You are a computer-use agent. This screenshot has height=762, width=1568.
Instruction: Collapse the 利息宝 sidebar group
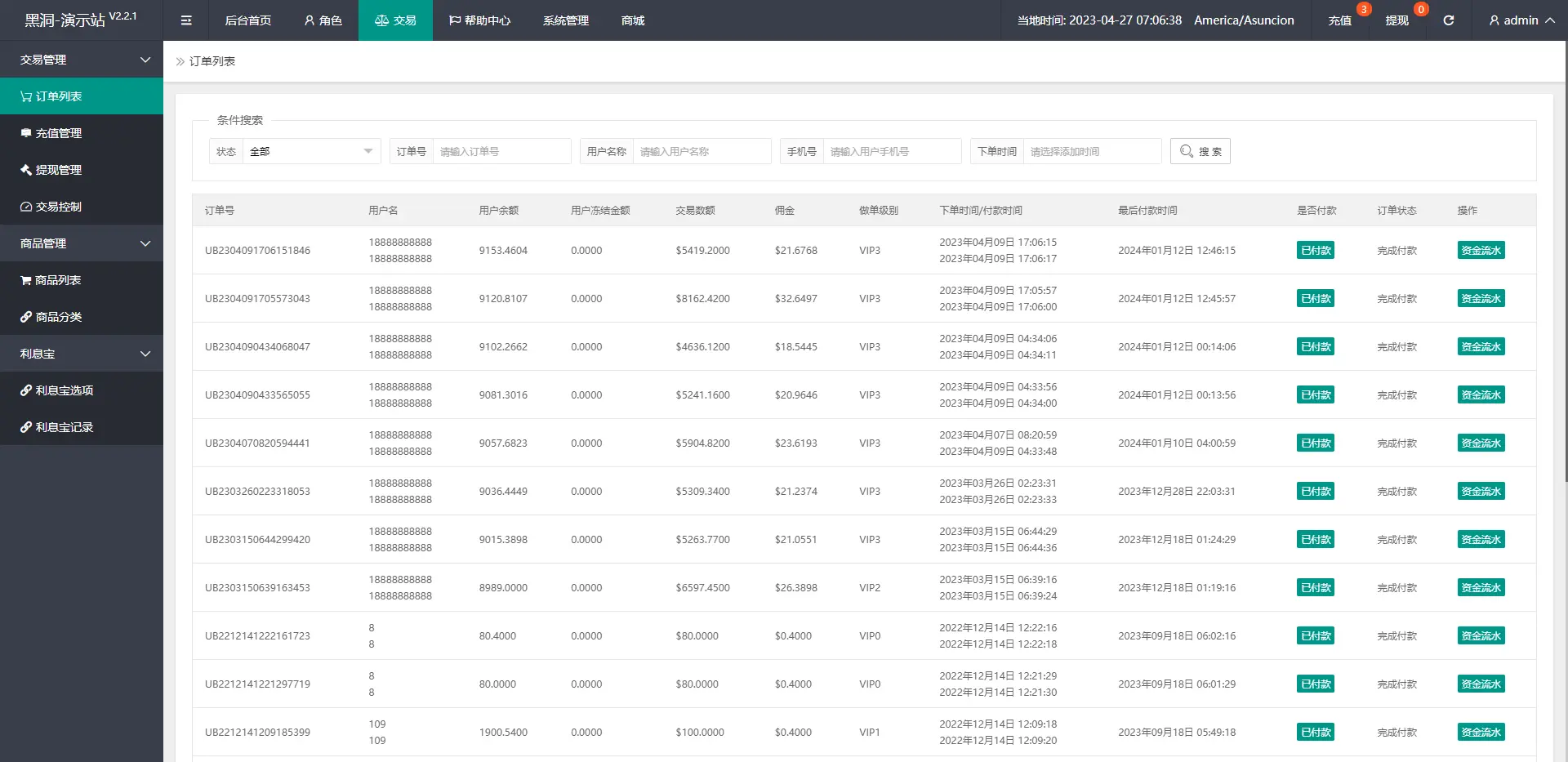point(82,354)
